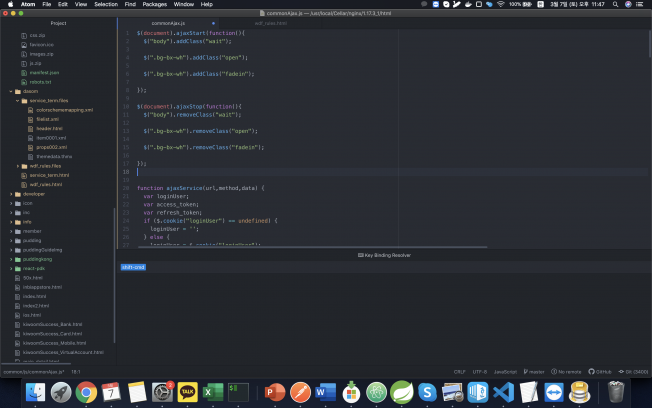This screenshot has height=408, width=652.
Task: Expand the developer folder
Action: [x=34, y=194]
